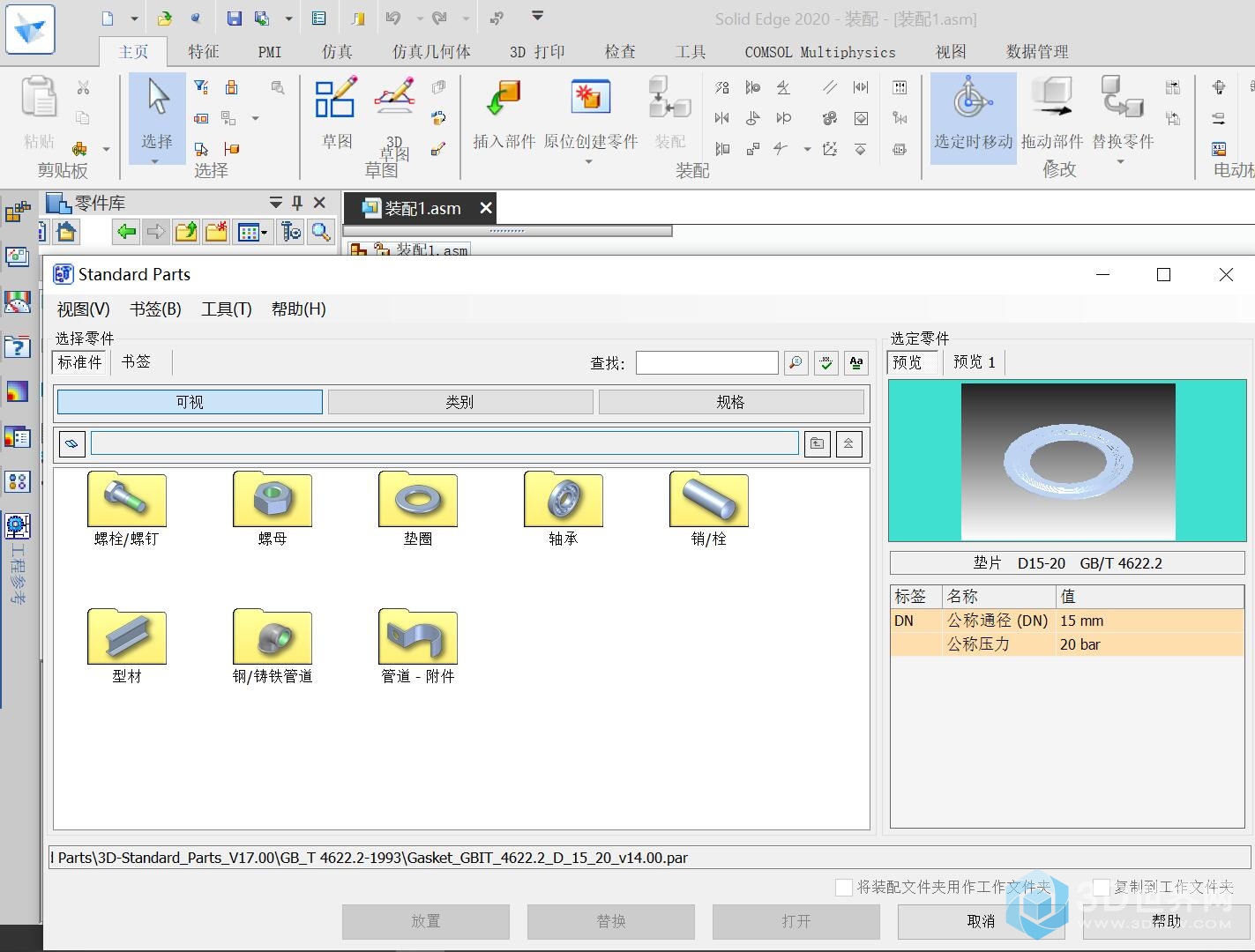Image resolution: width=1255 pixels, height=952 pixels.
Task: Open the 零件库 panel options dropdown arrow
Action: pyautogui.click(x=276, y=203)
